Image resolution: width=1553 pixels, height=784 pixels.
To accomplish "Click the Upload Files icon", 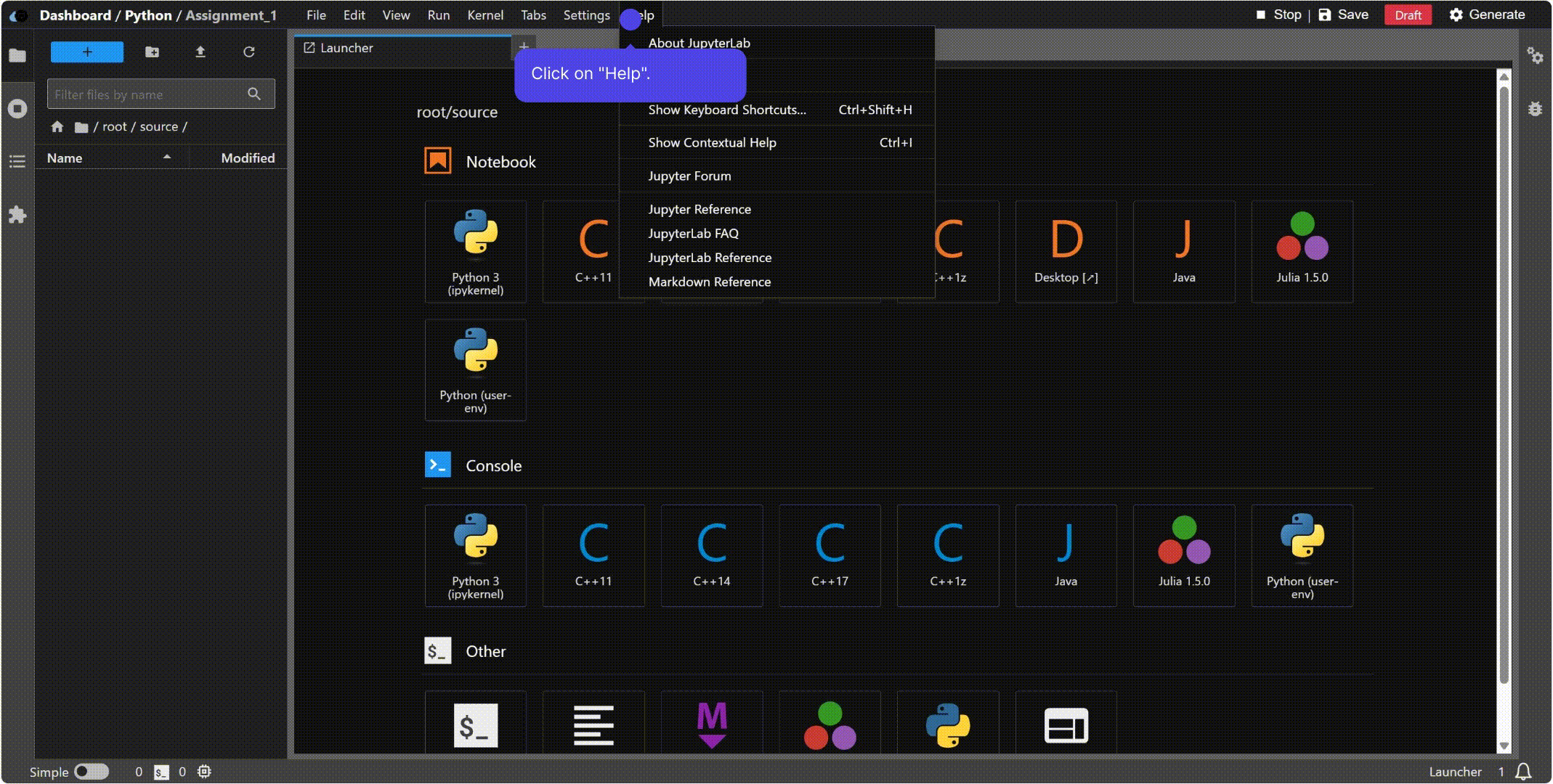I will click(200, 52).
